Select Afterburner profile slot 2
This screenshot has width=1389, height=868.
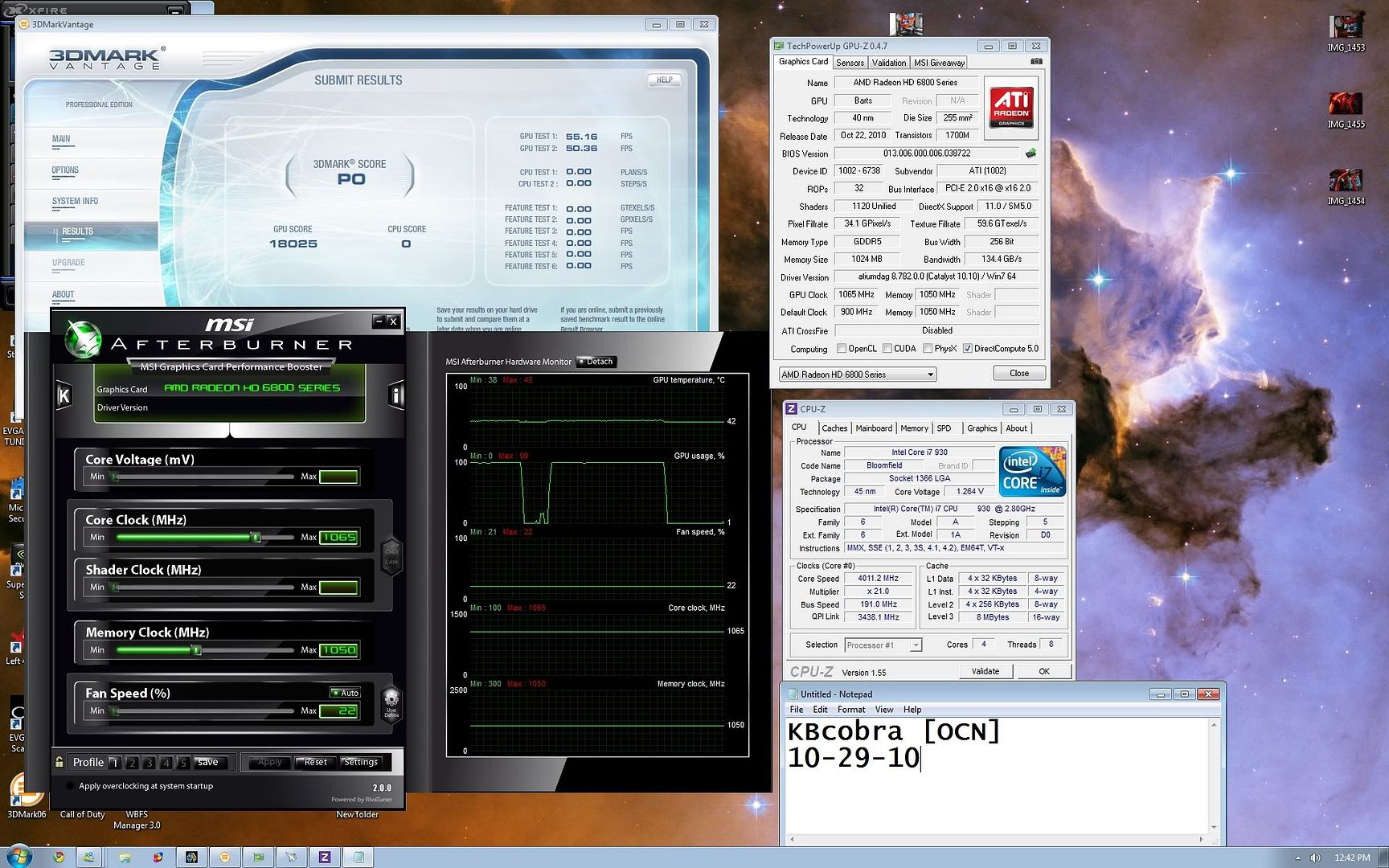(x=132, y=763)
